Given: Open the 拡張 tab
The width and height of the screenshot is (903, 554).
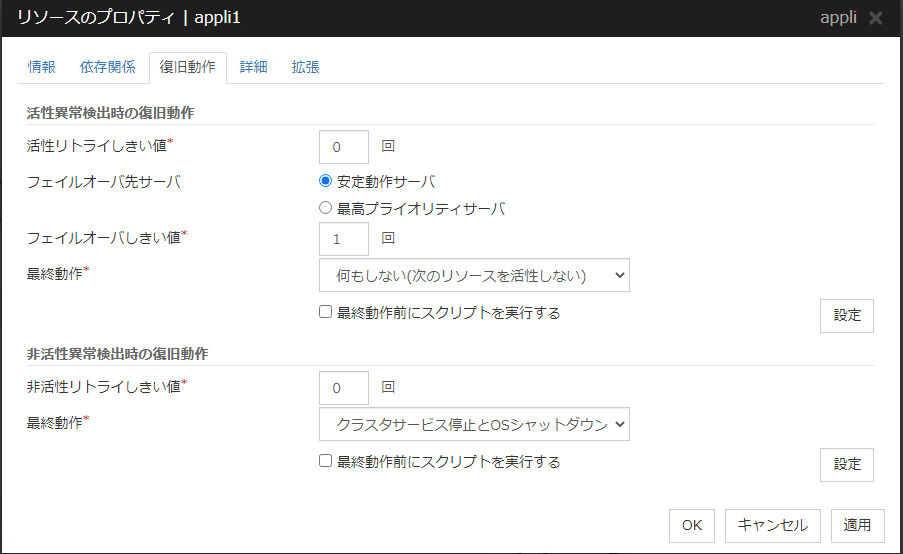Looking at the screenshot, I should [305, 67].
